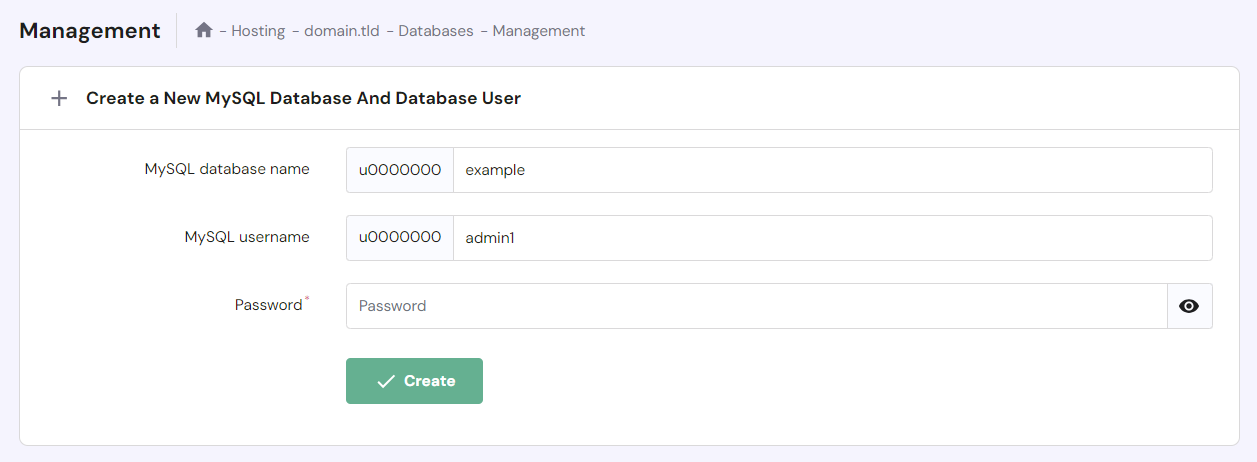Navigate to Databases breadcrumb
Viewport: 1257px width, 462px height.
[x=435, y=31]
